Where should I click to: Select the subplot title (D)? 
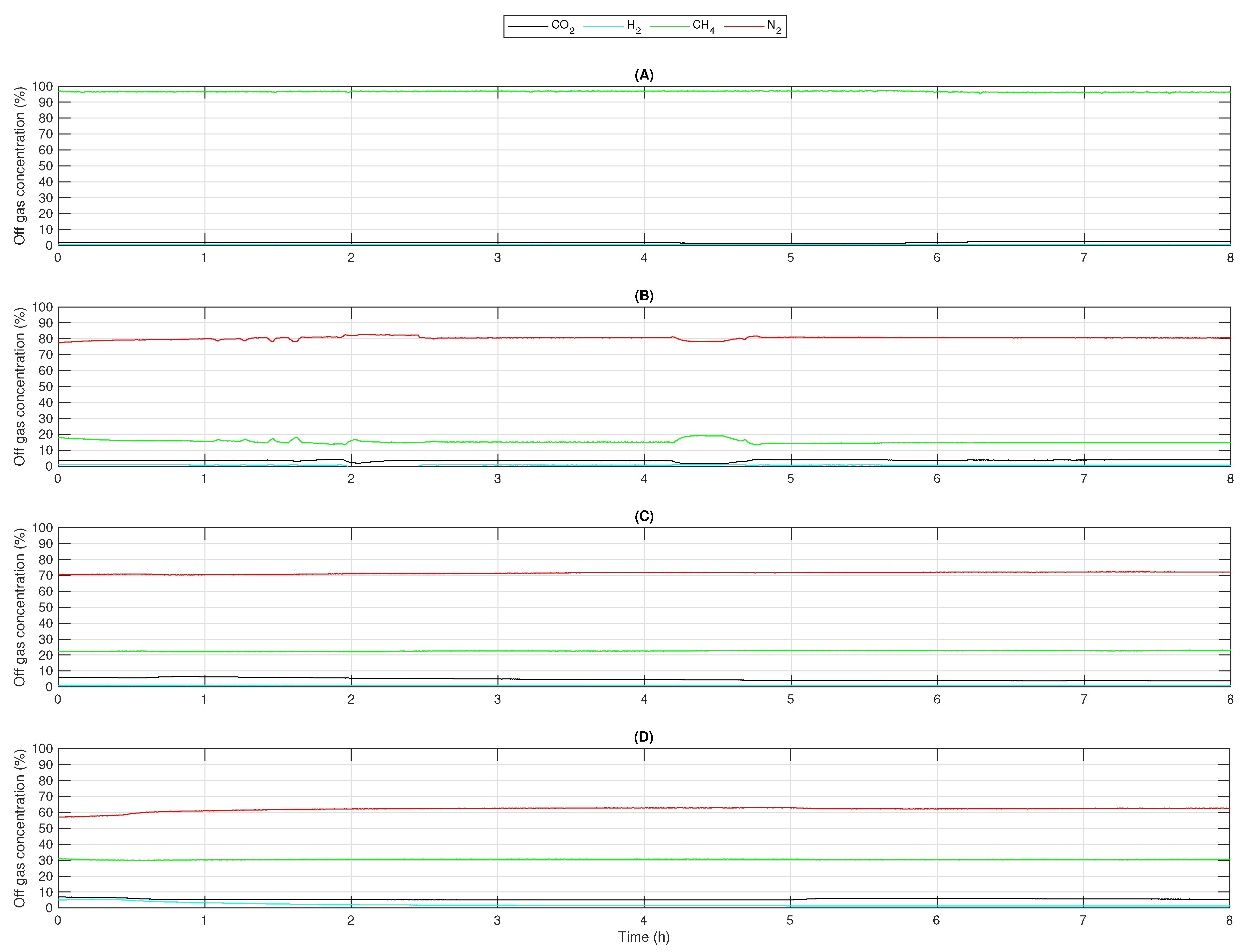click(643, 737)
